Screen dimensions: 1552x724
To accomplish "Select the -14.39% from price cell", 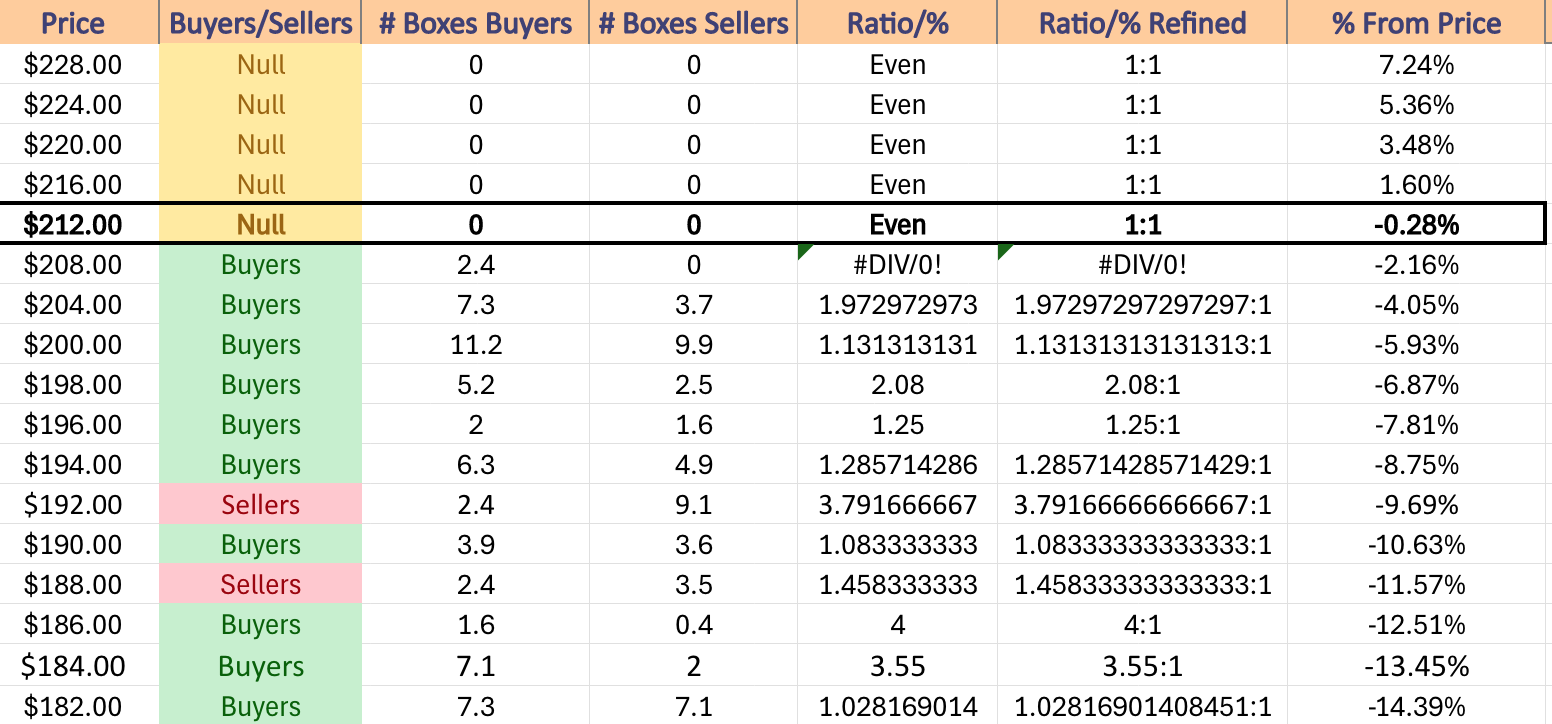I will tap(1417, 705).
